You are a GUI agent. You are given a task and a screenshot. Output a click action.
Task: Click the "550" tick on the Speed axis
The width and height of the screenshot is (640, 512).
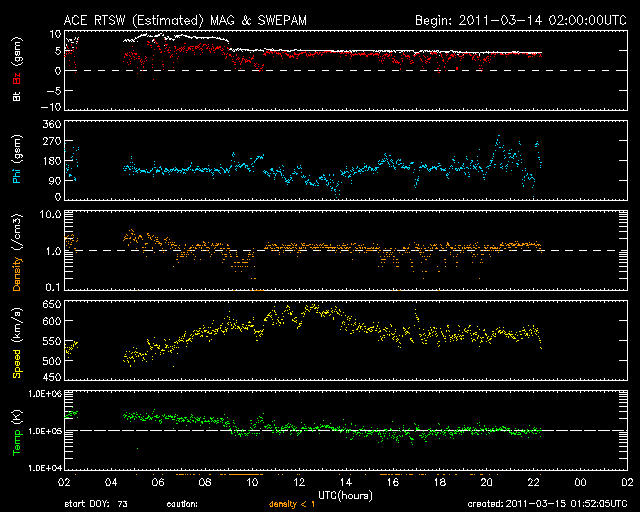[52, 341]
